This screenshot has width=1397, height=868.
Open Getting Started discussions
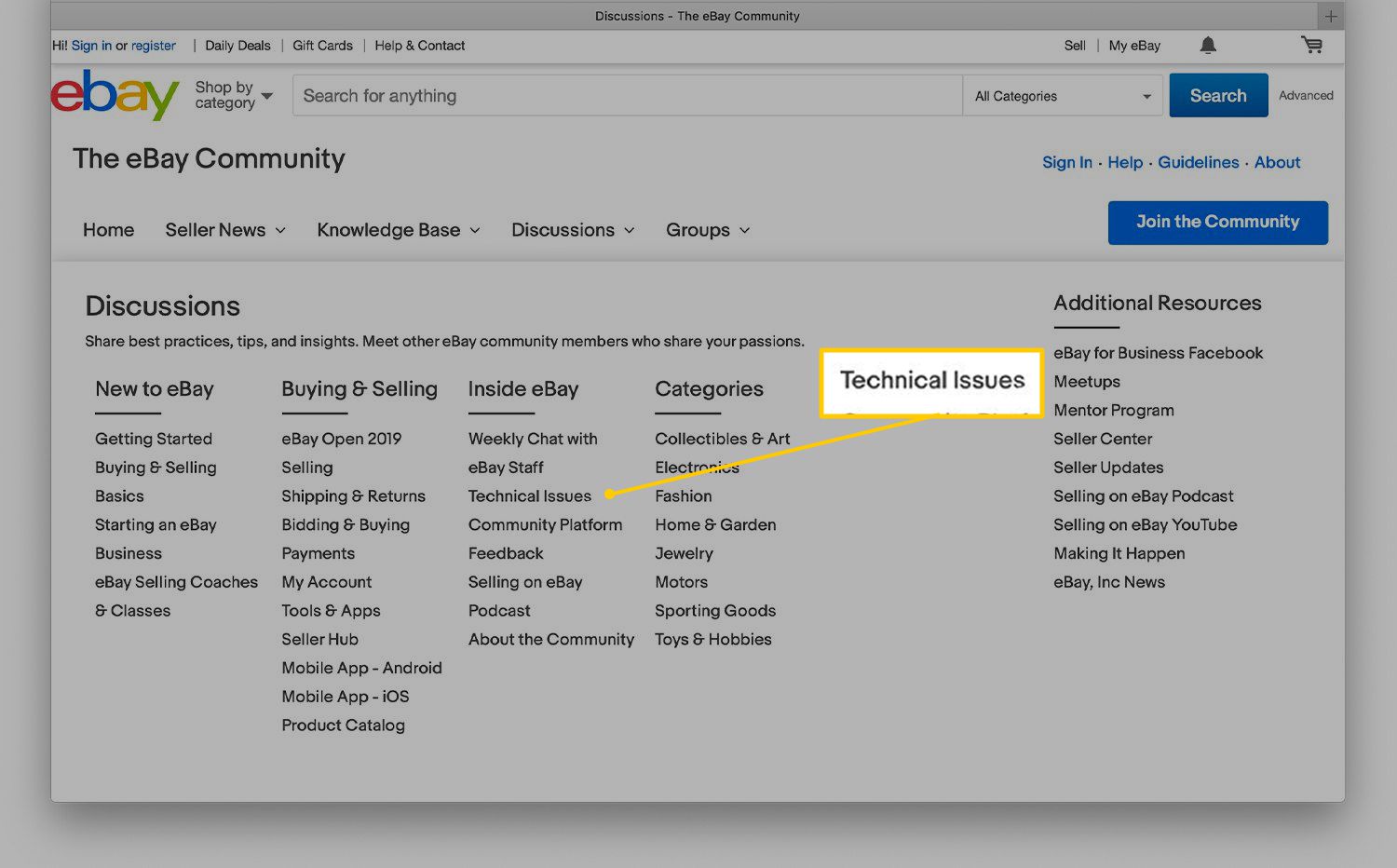pyautogui.click(x=154, y=439)
